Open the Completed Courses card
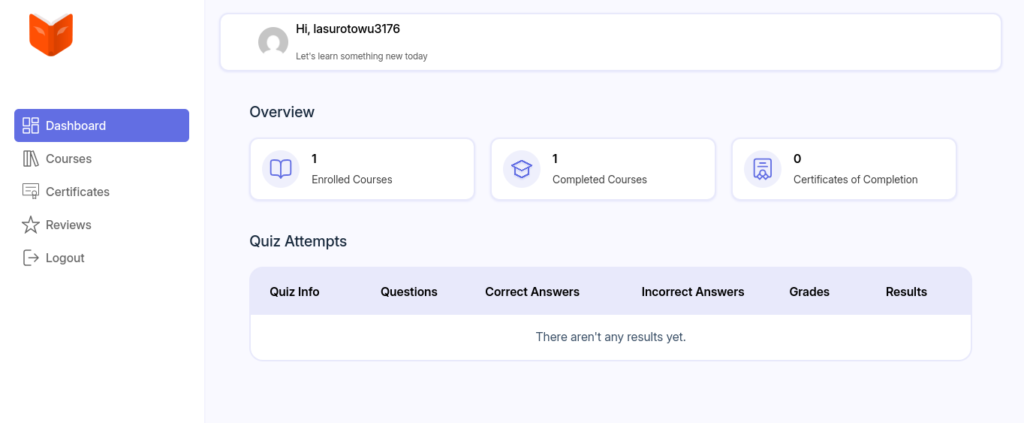The width and height of the screenshot is (1024, 423). (603, 169)
